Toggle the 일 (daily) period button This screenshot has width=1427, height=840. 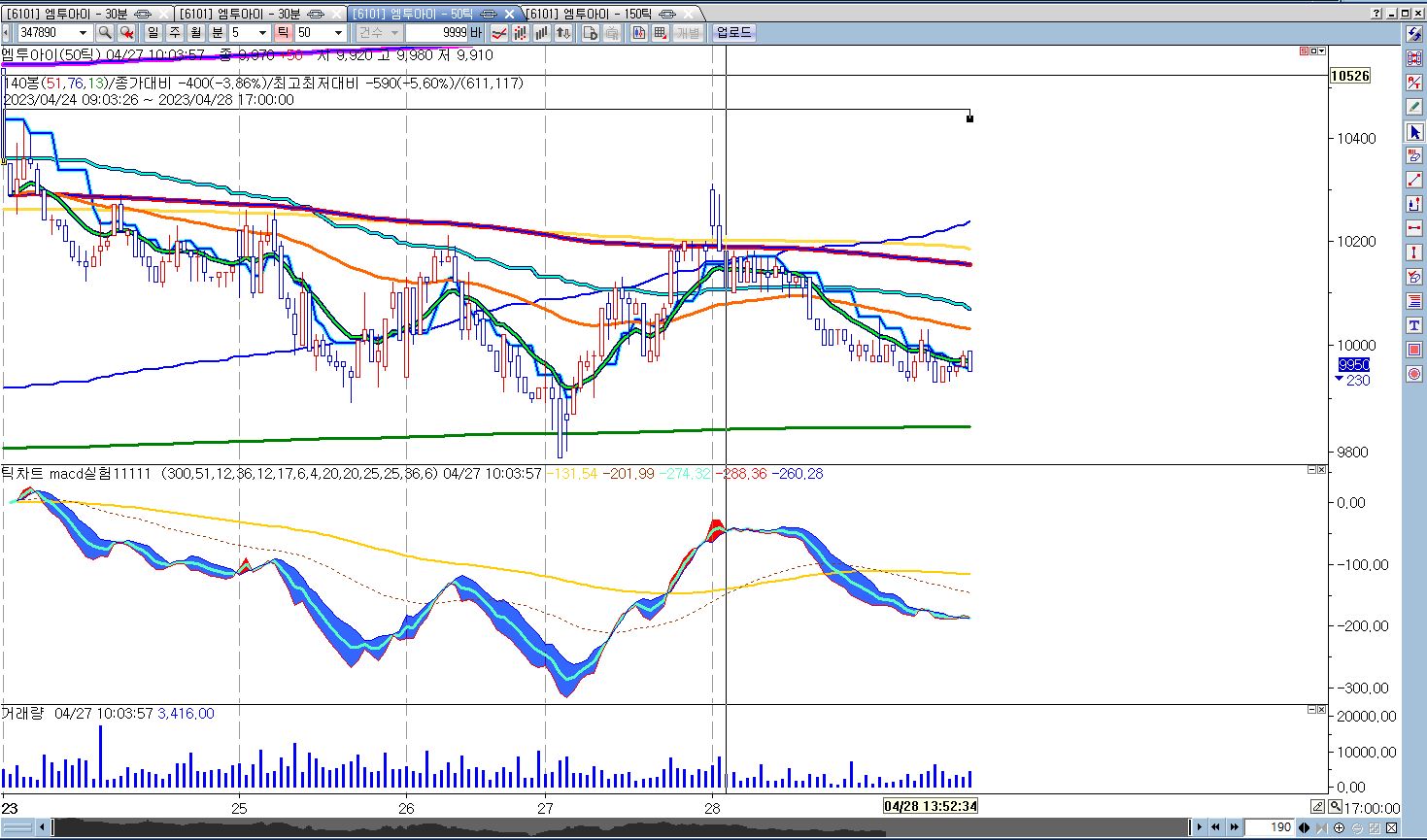(x=153, y=33)
